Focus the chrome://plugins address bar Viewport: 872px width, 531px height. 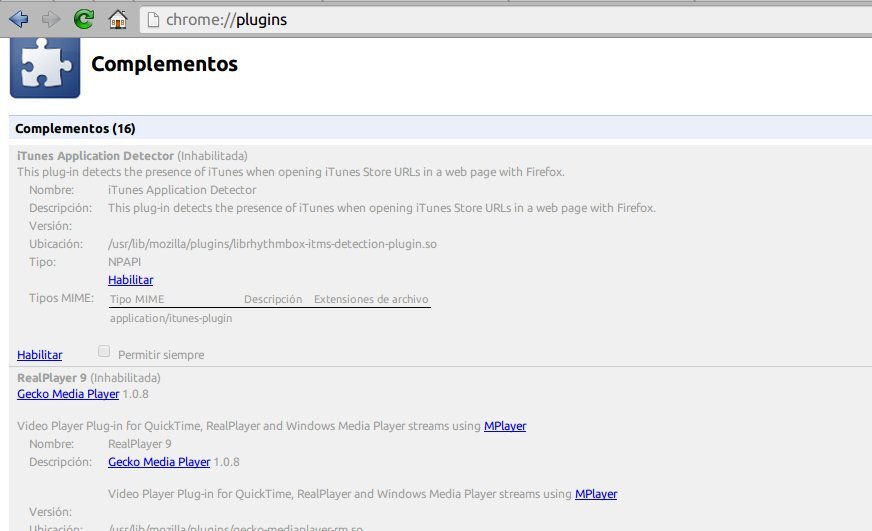505,19
